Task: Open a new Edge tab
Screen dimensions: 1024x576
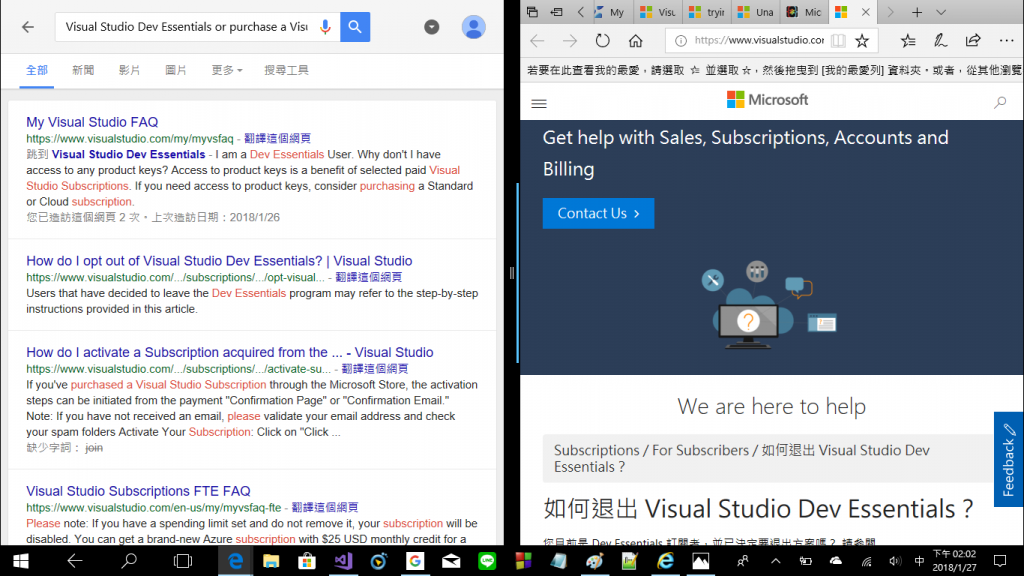Action: (917, 12)
